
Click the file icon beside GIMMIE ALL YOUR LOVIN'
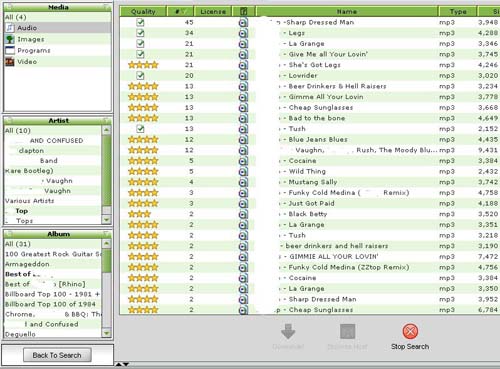243,257
